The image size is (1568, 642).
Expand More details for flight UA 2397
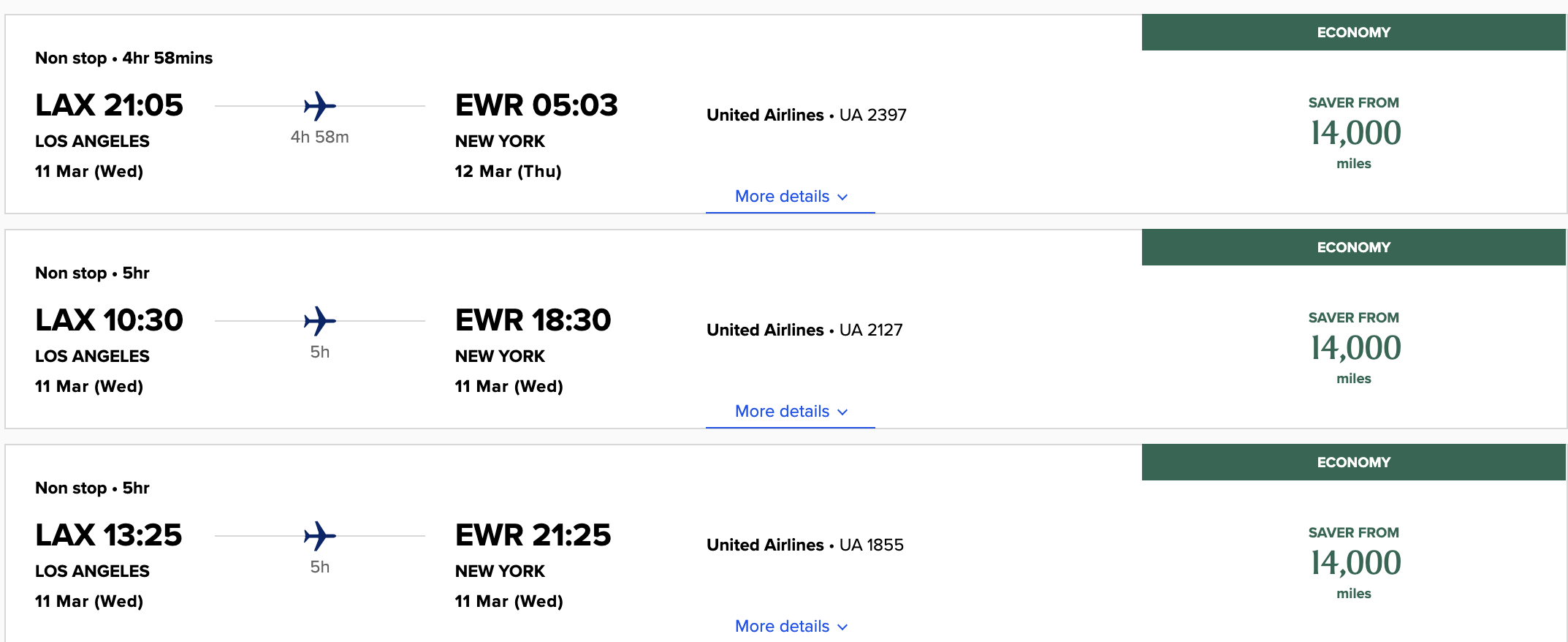click(x=789, y=196)
